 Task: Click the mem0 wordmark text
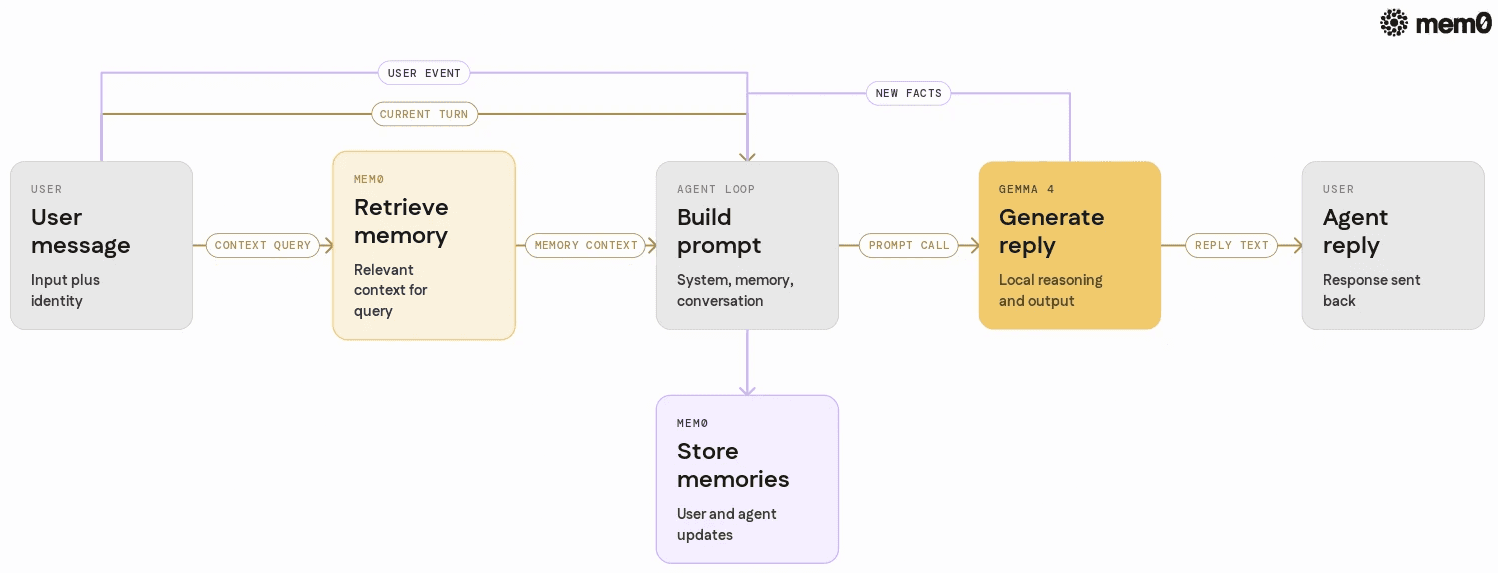(1454, 23)
